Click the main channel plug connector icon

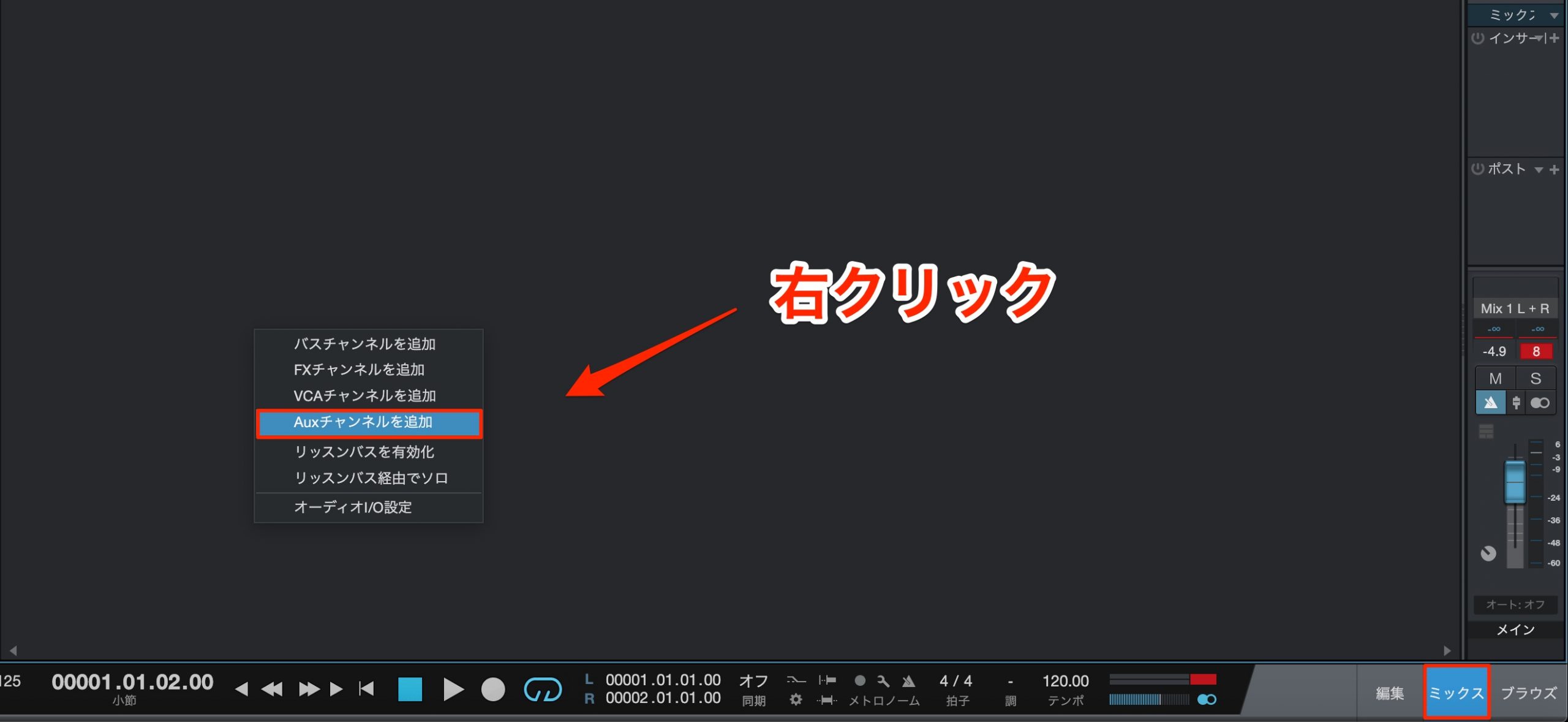[1516, 403]
